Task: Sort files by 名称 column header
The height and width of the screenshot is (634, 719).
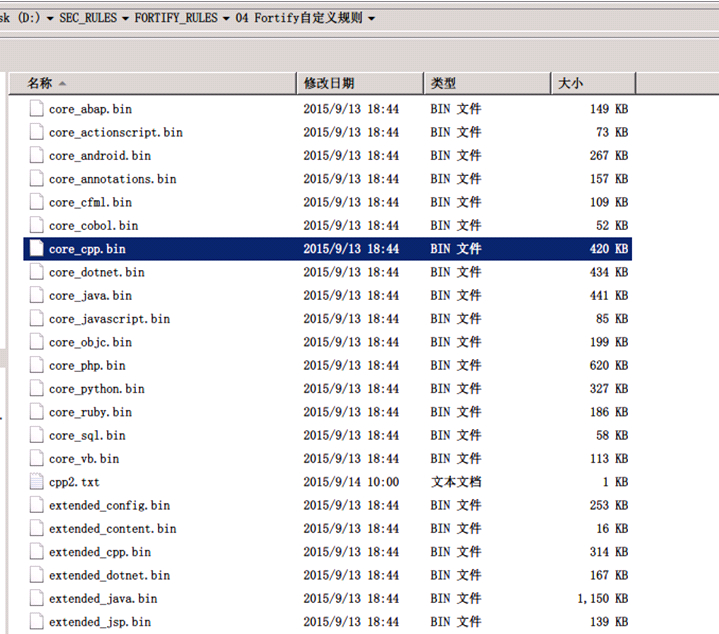Action: 153,83
